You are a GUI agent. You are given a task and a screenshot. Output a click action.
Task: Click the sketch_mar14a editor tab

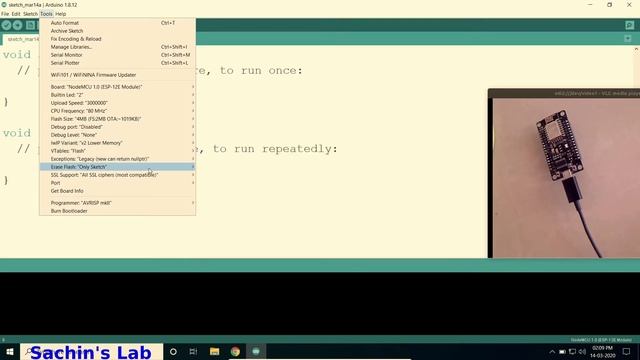[21, 39]
